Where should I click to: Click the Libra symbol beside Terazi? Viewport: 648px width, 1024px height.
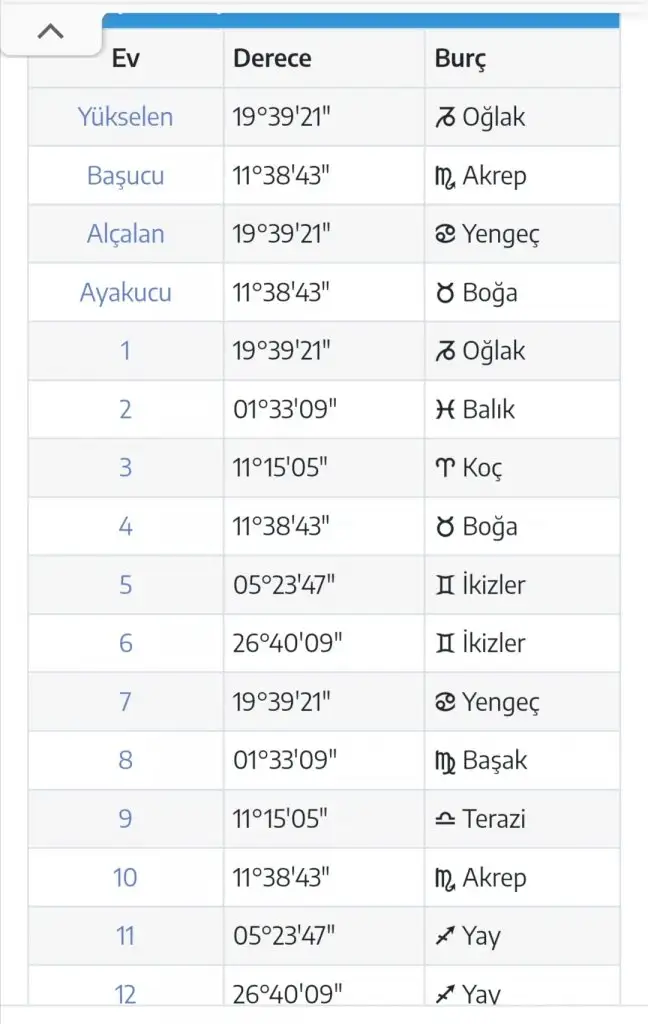point(445,819)
